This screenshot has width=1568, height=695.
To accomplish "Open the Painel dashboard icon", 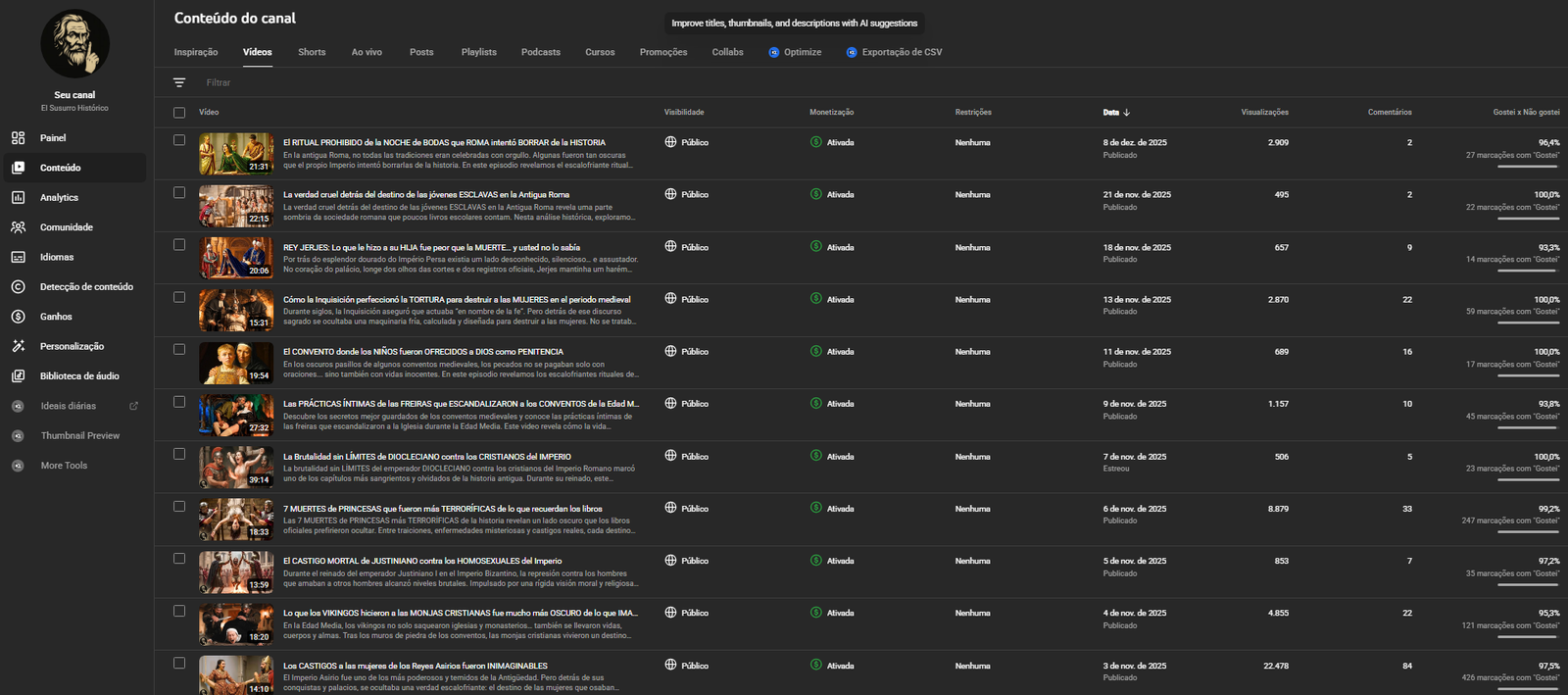I will coord(18,138).
